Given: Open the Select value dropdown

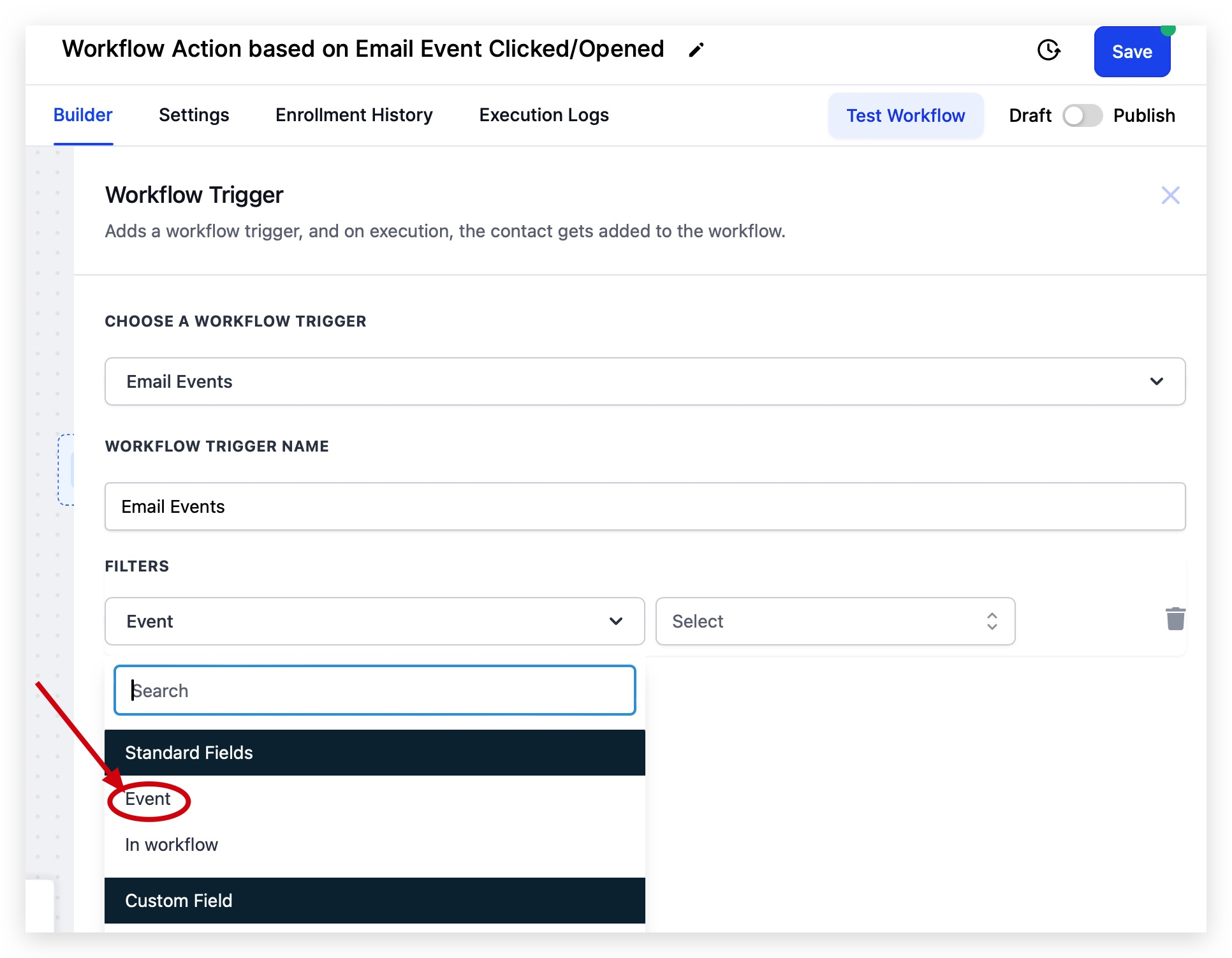Looking at the screenshot, I should point(835,621).
